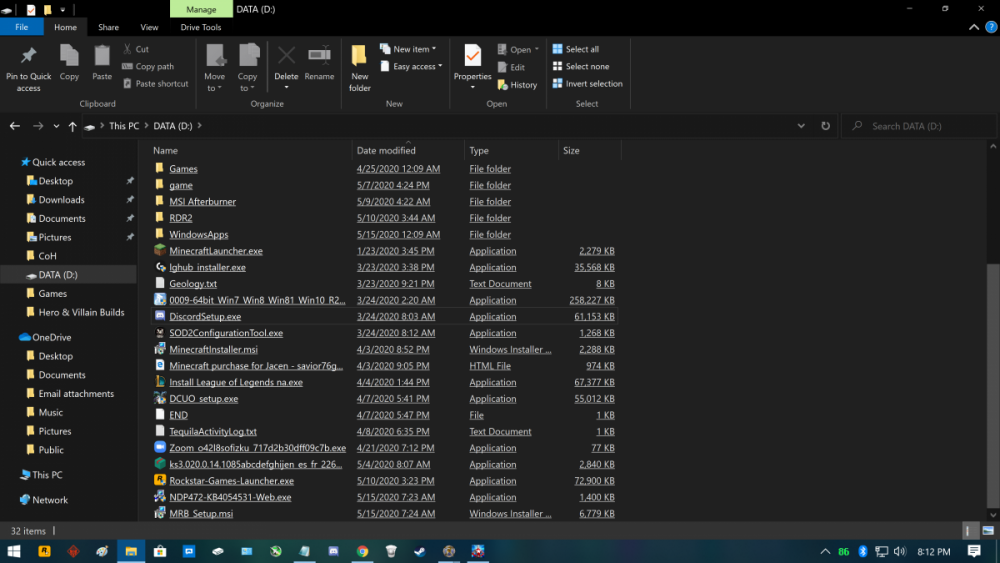Screen dimensions: 1000x563
Task: Collapse the Quick access tree node
Action: coord(11,162)
